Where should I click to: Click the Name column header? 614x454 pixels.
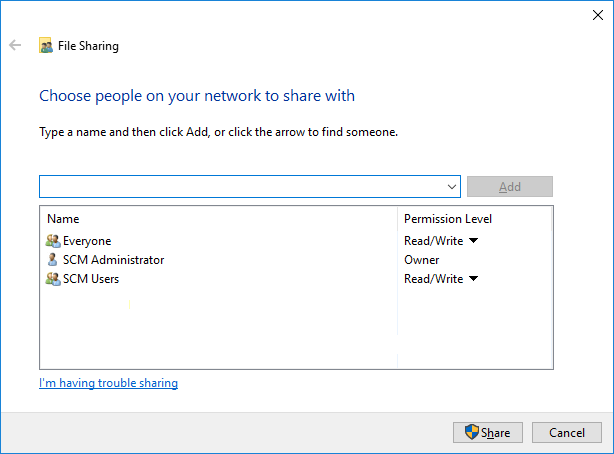(63, 219)
